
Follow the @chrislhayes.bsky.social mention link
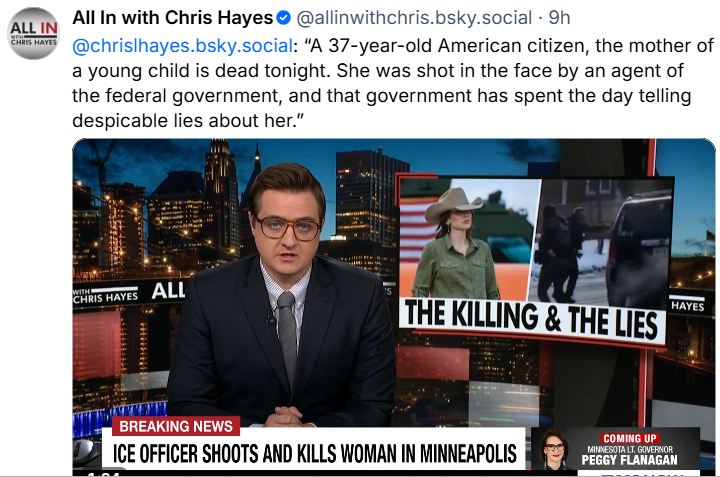click(182, 46)
